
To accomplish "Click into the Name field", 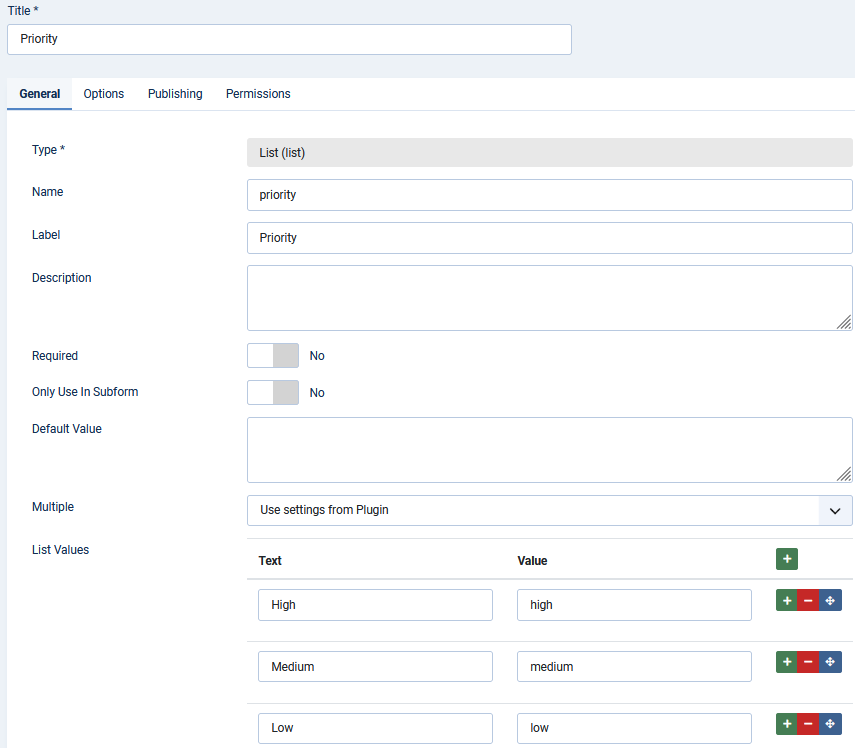I will click(550, 194).
